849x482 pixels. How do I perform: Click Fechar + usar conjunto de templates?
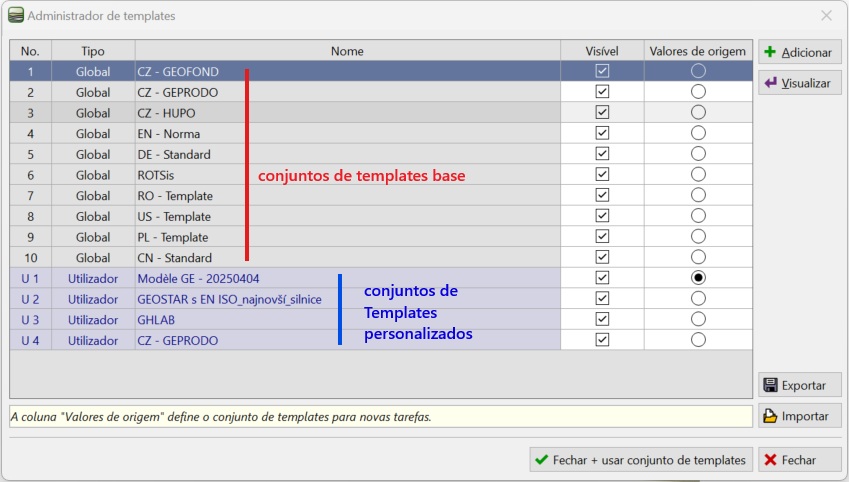point(641,460)
